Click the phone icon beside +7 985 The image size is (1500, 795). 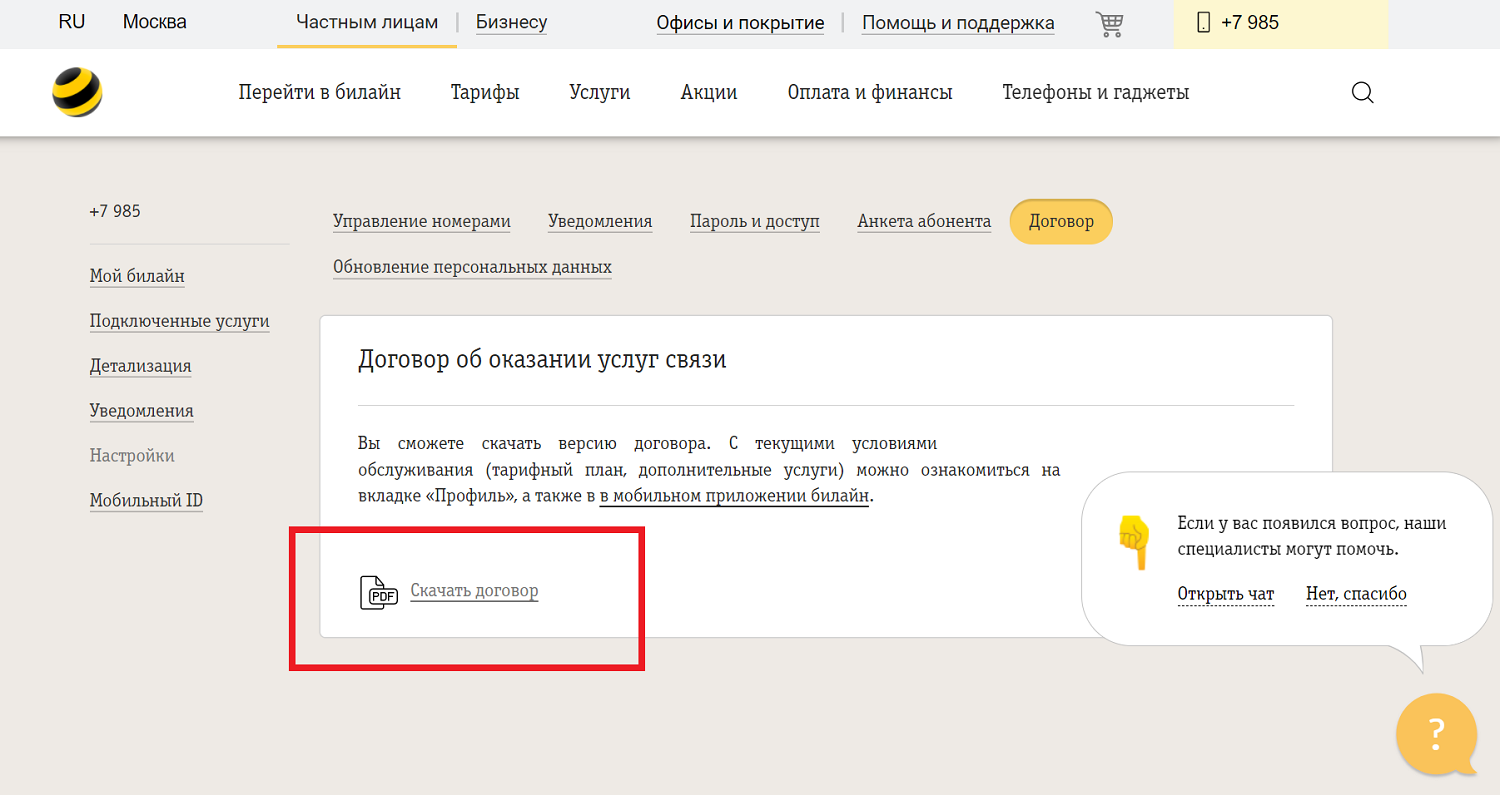click(1202, 22)
